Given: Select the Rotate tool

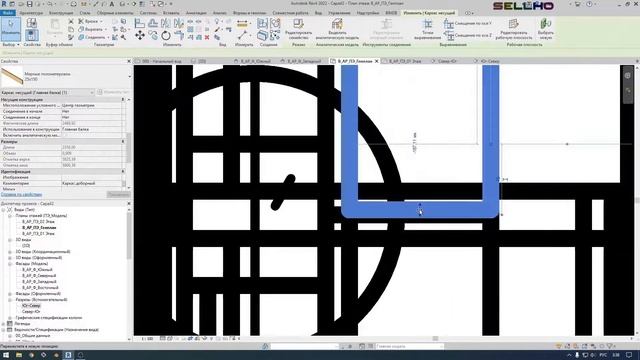Looking at the screenshot, I should (166, 36).
